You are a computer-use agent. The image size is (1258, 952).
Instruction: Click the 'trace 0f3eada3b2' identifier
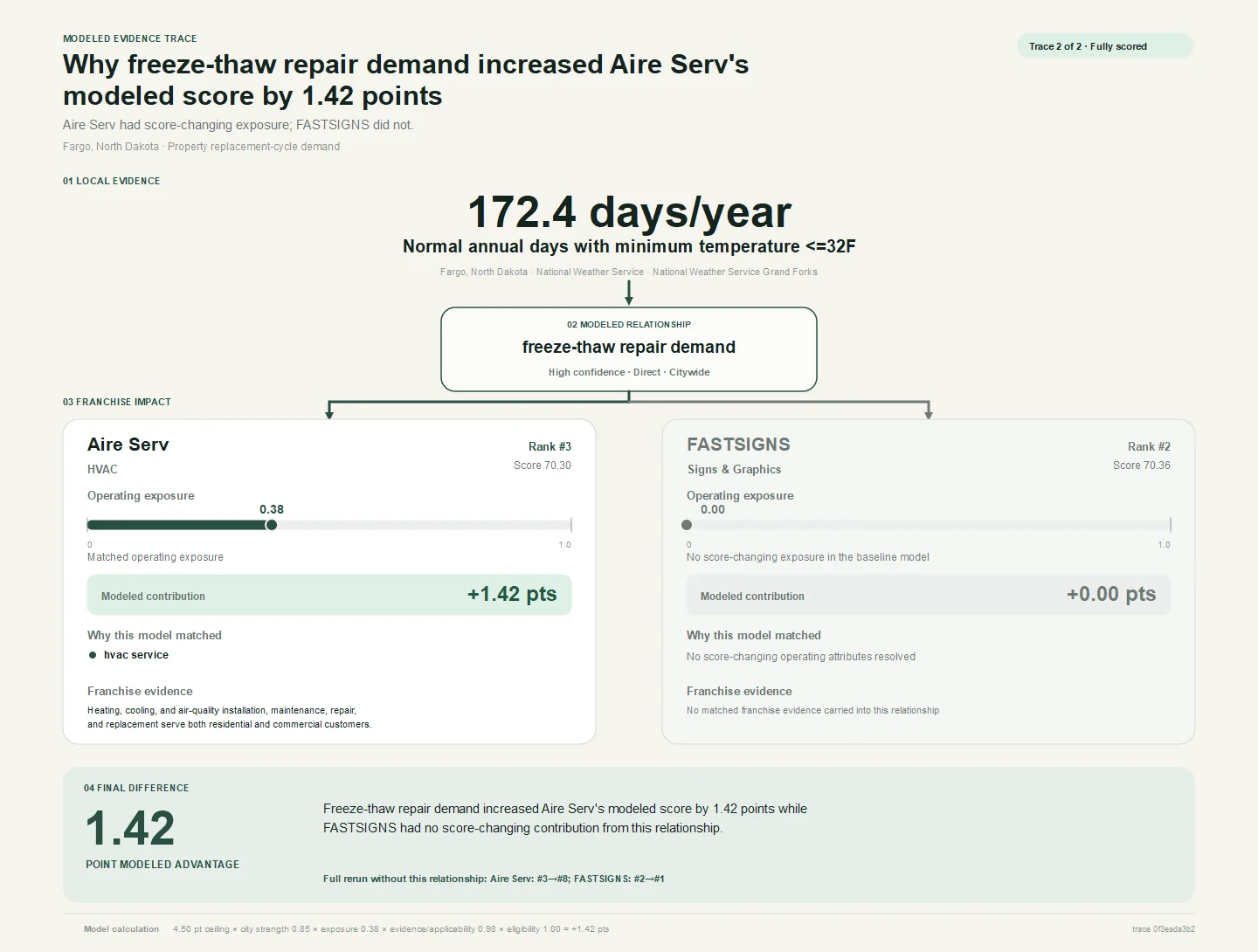point(1164,929)
